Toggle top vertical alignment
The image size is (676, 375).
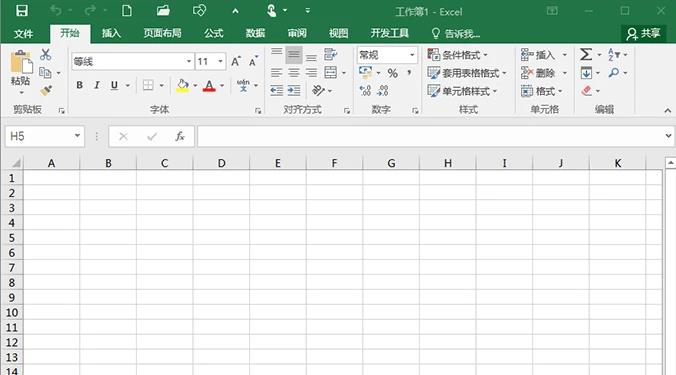pos(276,54)
